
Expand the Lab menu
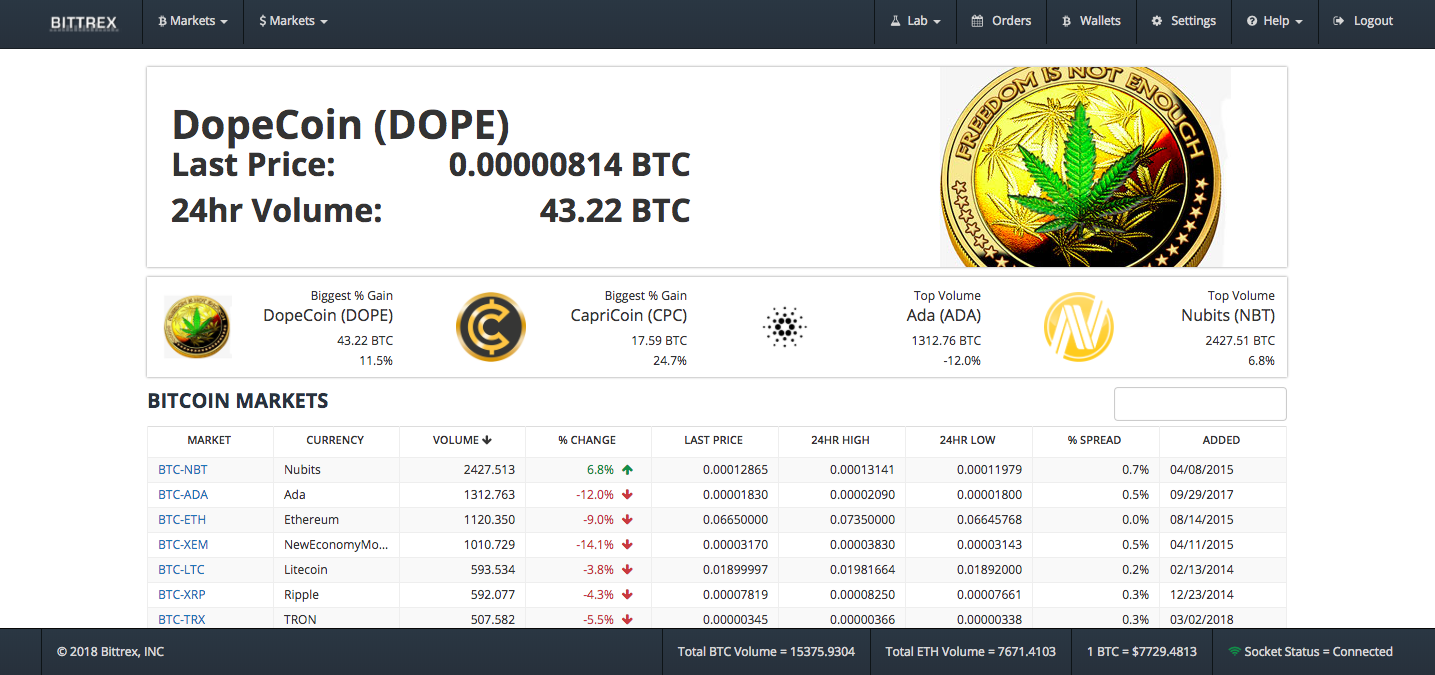click(916, 21)
